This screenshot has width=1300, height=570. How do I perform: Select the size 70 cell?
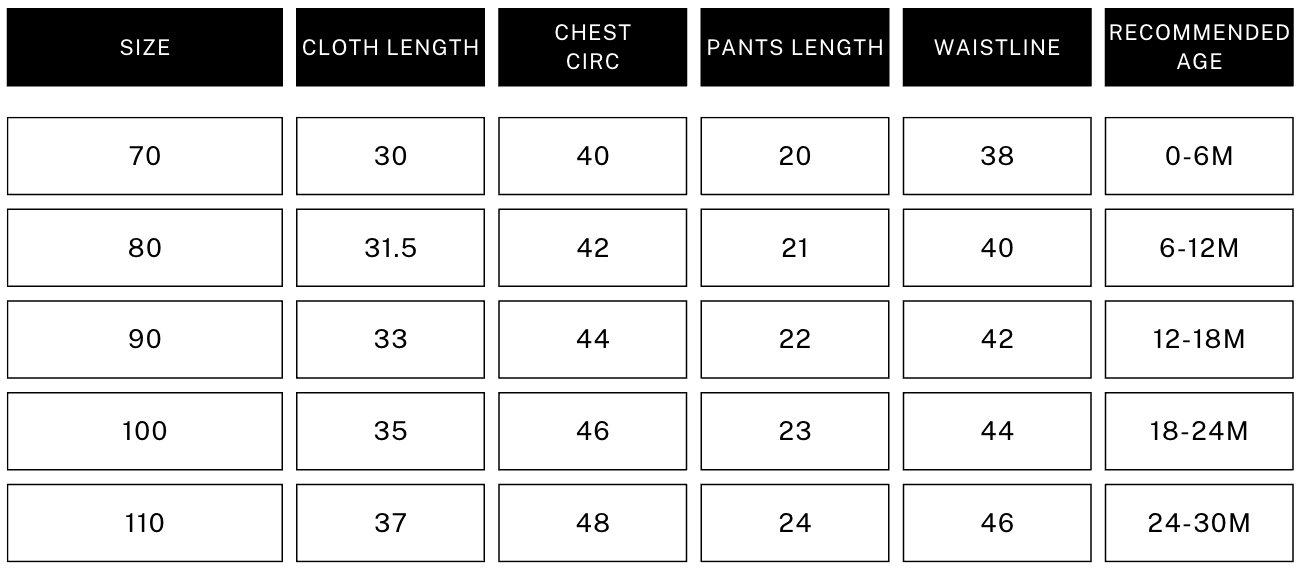click(145, 156)
